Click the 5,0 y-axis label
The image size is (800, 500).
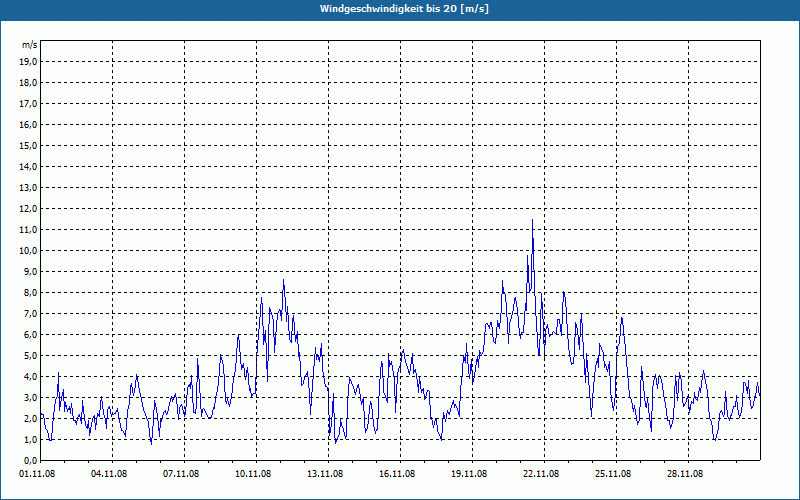click(x=30, y=356)
